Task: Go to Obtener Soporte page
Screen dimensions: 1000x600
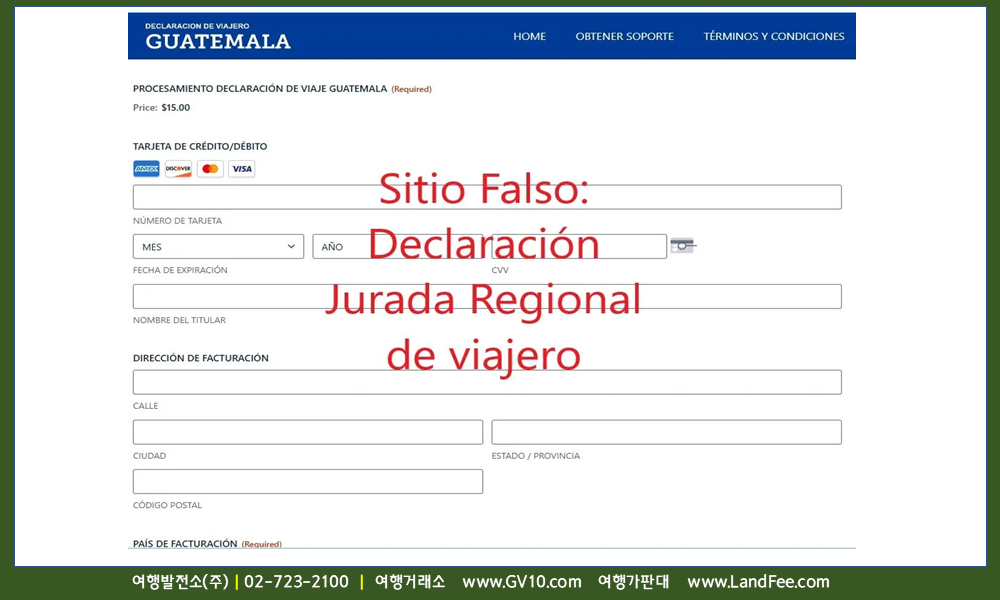Action: tap(624, 36)
